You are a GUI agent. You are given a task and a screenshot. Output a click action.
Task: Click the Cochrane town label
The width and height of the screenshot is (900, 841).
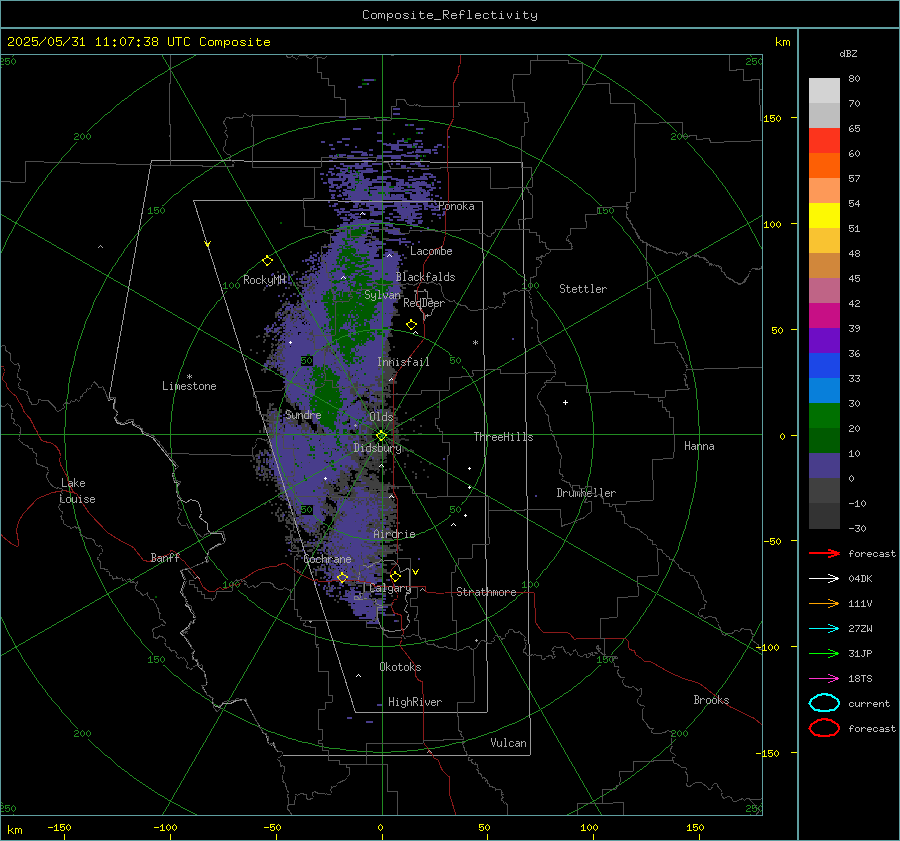click(327, 559)
